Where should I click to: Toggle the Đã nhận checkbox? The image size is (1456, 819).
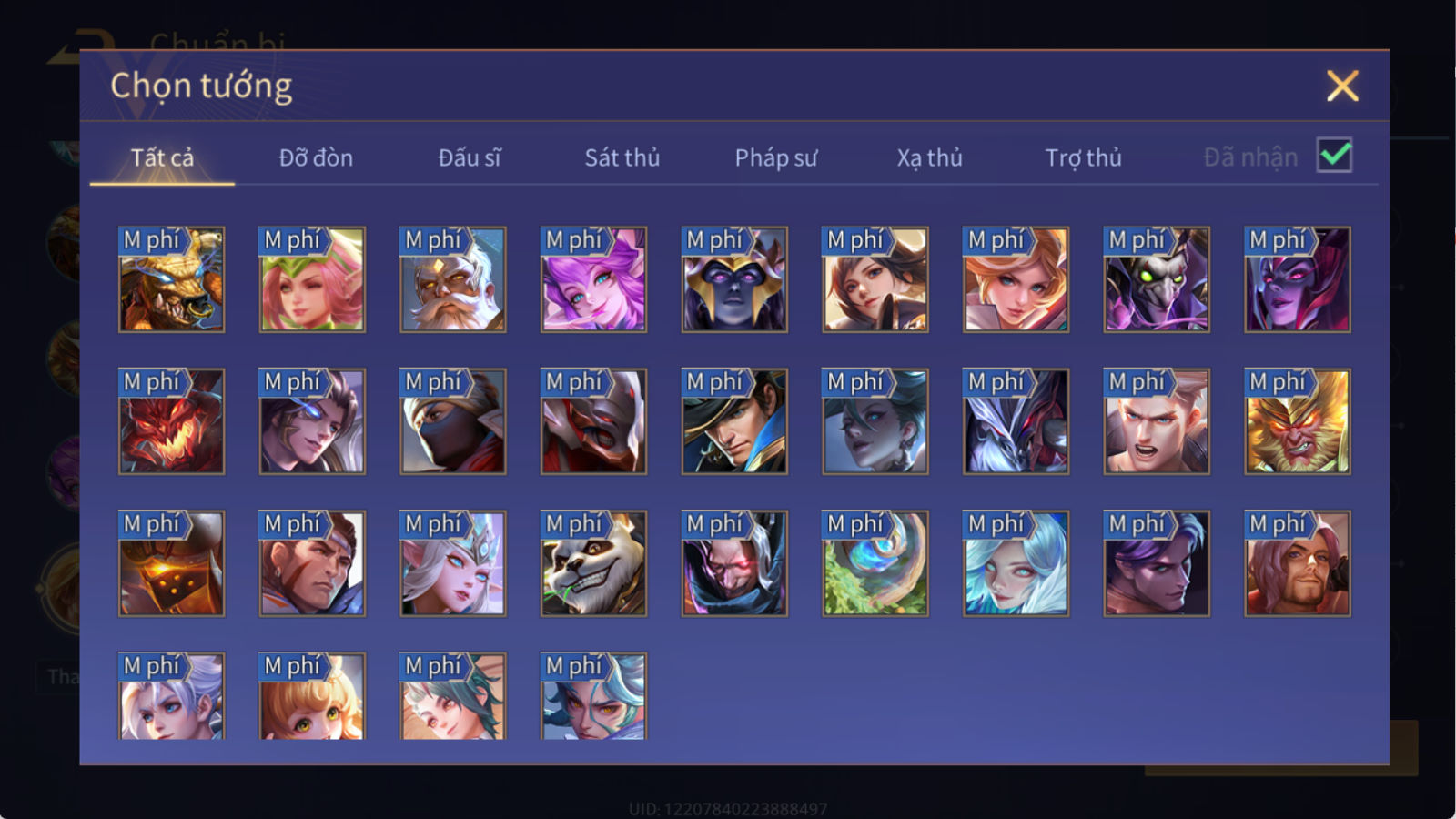pyautogui.click(x=1334, y=156)
